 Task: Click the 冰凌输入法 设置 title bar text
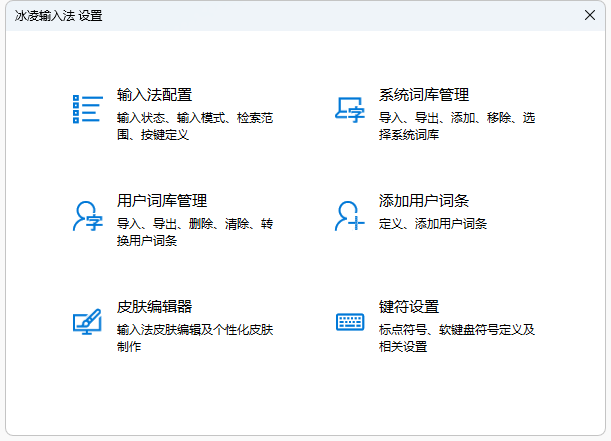coord(58,17)
